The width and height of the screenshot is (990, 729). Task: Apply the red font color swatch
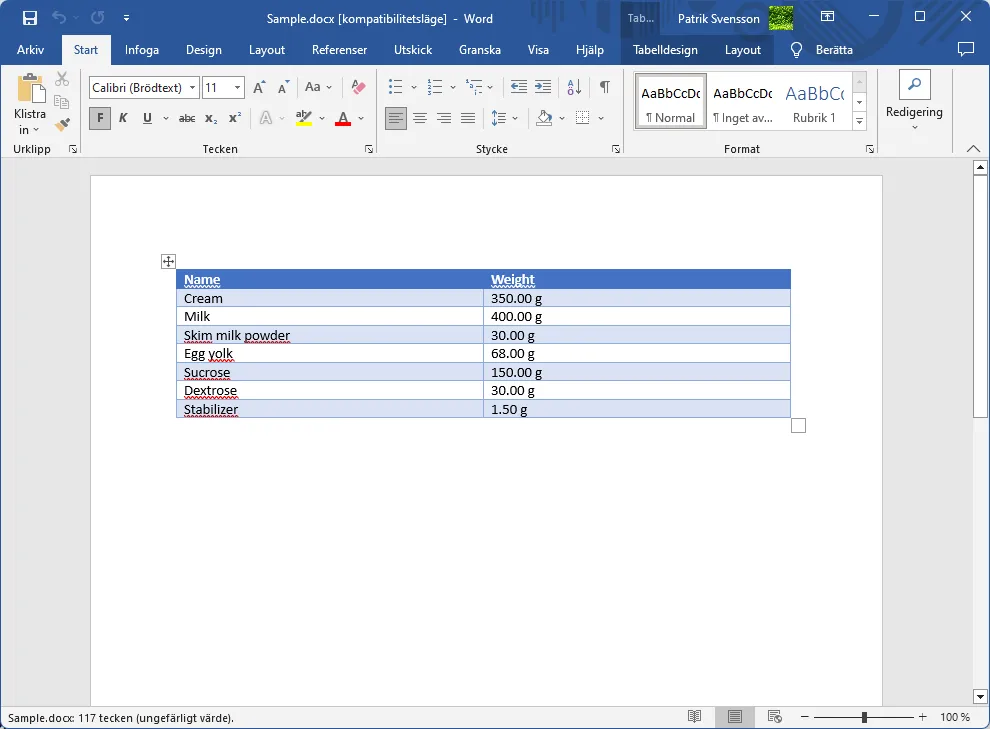click(343, 118)
